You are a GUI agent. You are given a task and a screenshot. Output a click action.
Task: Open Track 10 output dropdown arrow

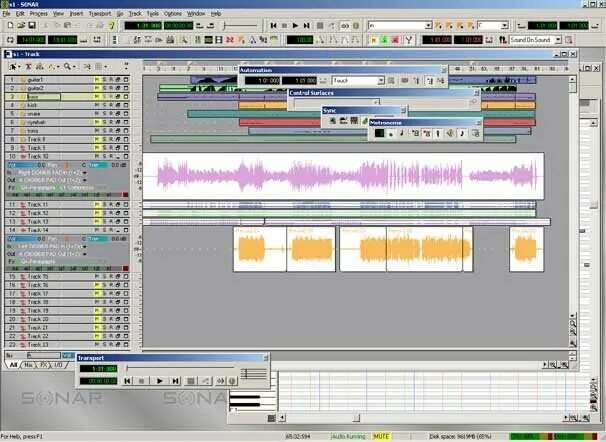(x=84, y=180)
